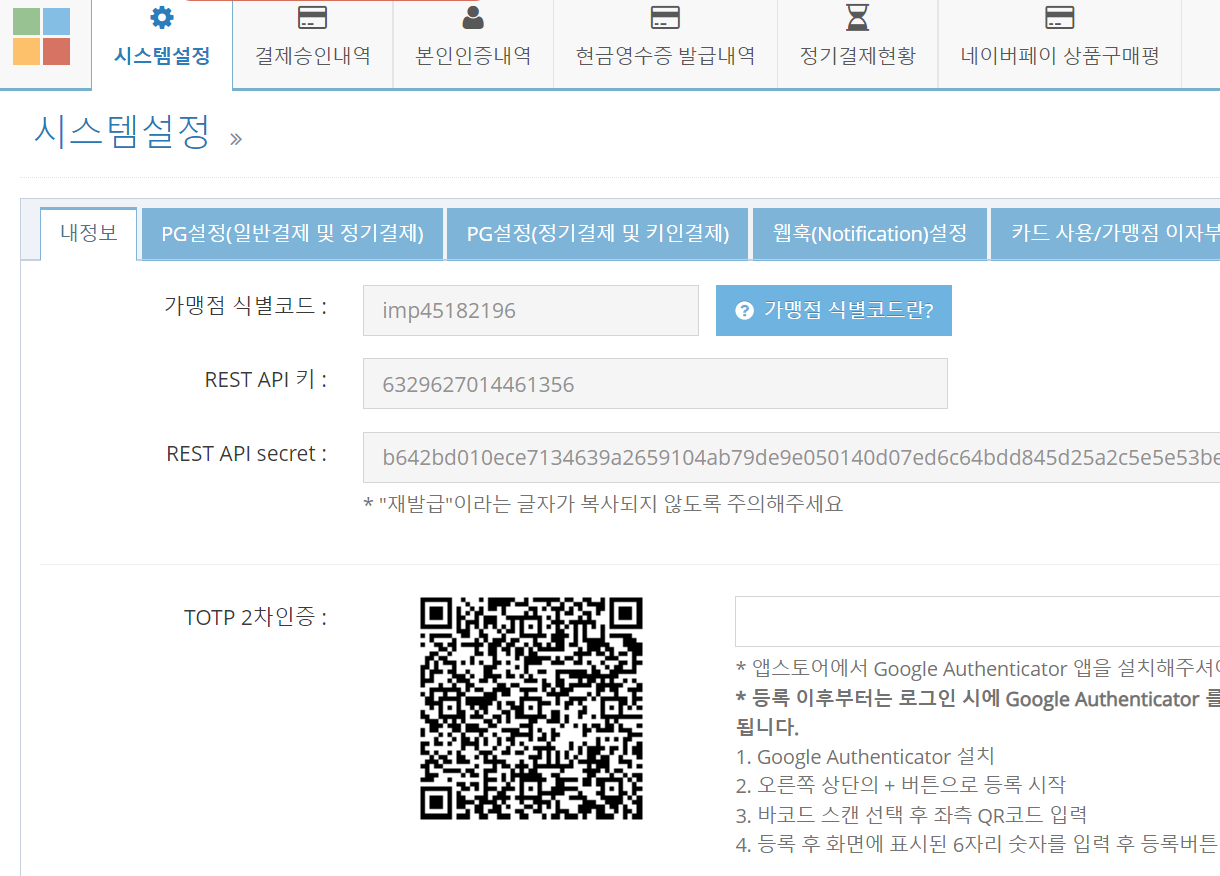Screen dimensions: 1220x876
Task: Click the "재발급" copy warning note
Action: (x=604, y=504)
